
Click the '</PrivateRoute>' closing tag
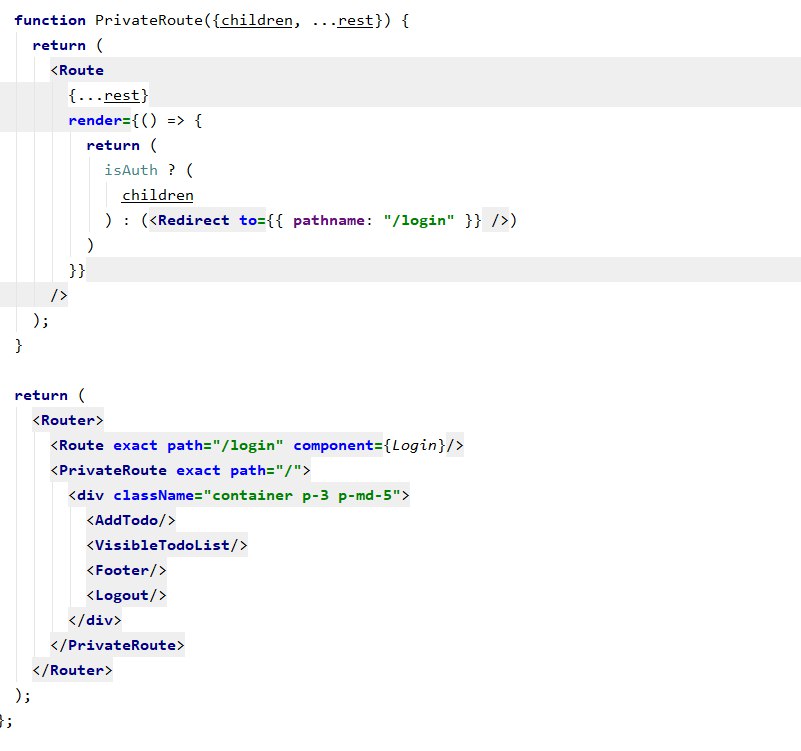coord(117,646)
